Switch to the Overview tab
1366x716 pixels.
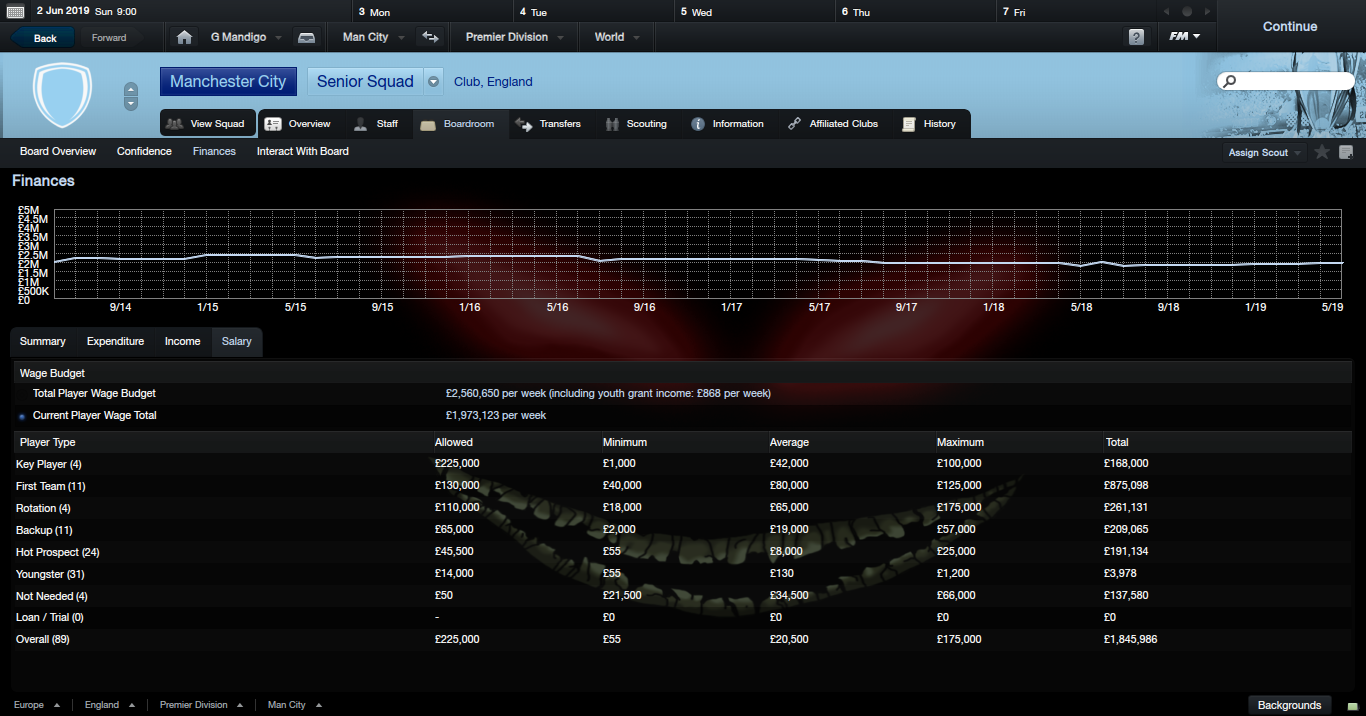point(299,124)
